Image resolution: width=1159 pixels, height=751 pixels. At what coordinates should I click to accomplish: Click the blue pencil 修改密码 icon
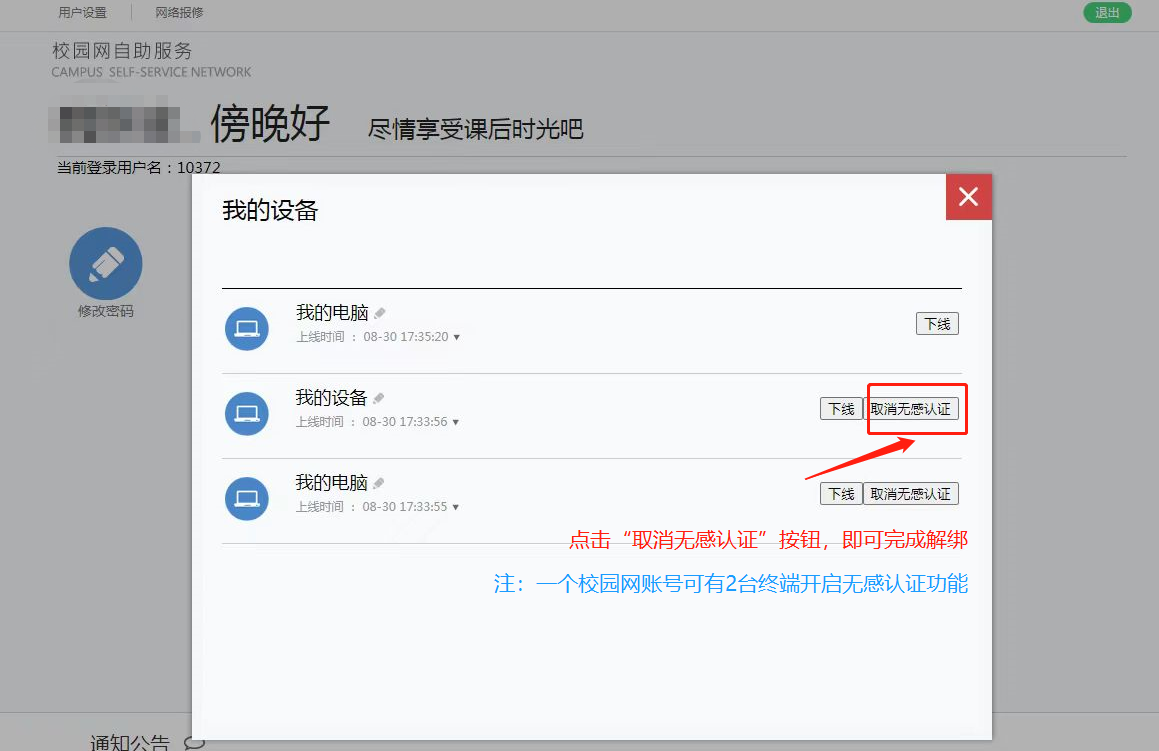pyautogui.click(x=106, y=264)
